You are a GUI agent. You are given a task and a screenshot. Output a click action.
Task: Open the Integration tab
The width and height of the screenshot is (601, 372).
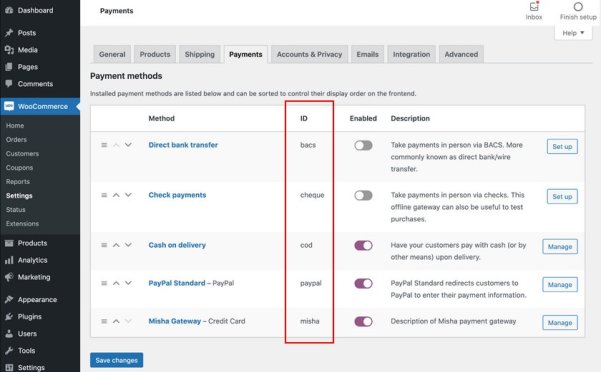click(x=411, y=54)
